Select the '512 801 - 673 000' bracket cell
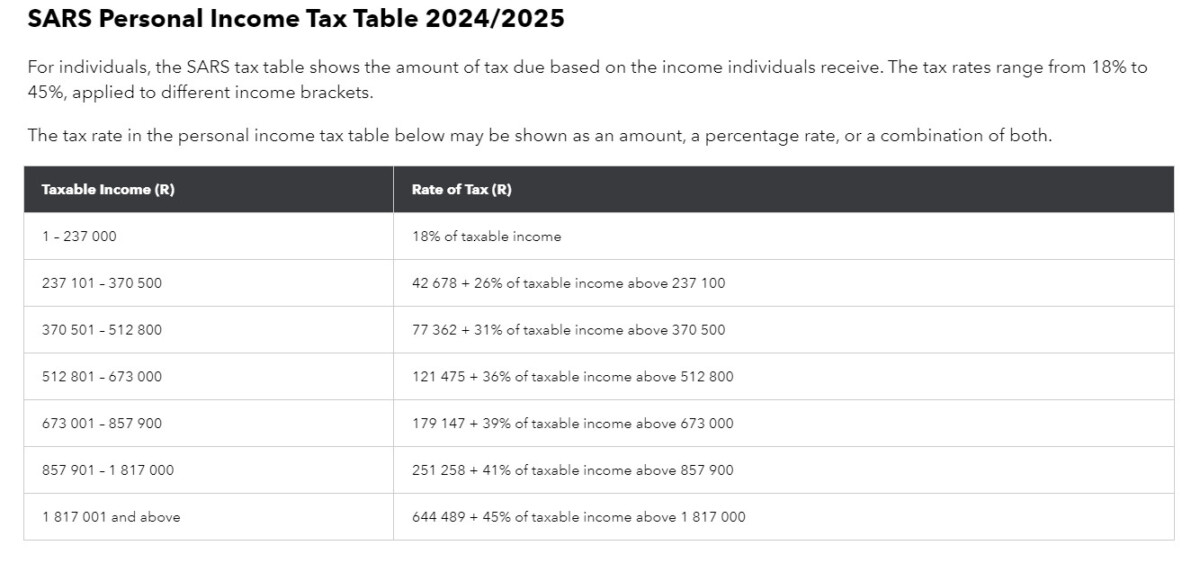 coord(101,377)
